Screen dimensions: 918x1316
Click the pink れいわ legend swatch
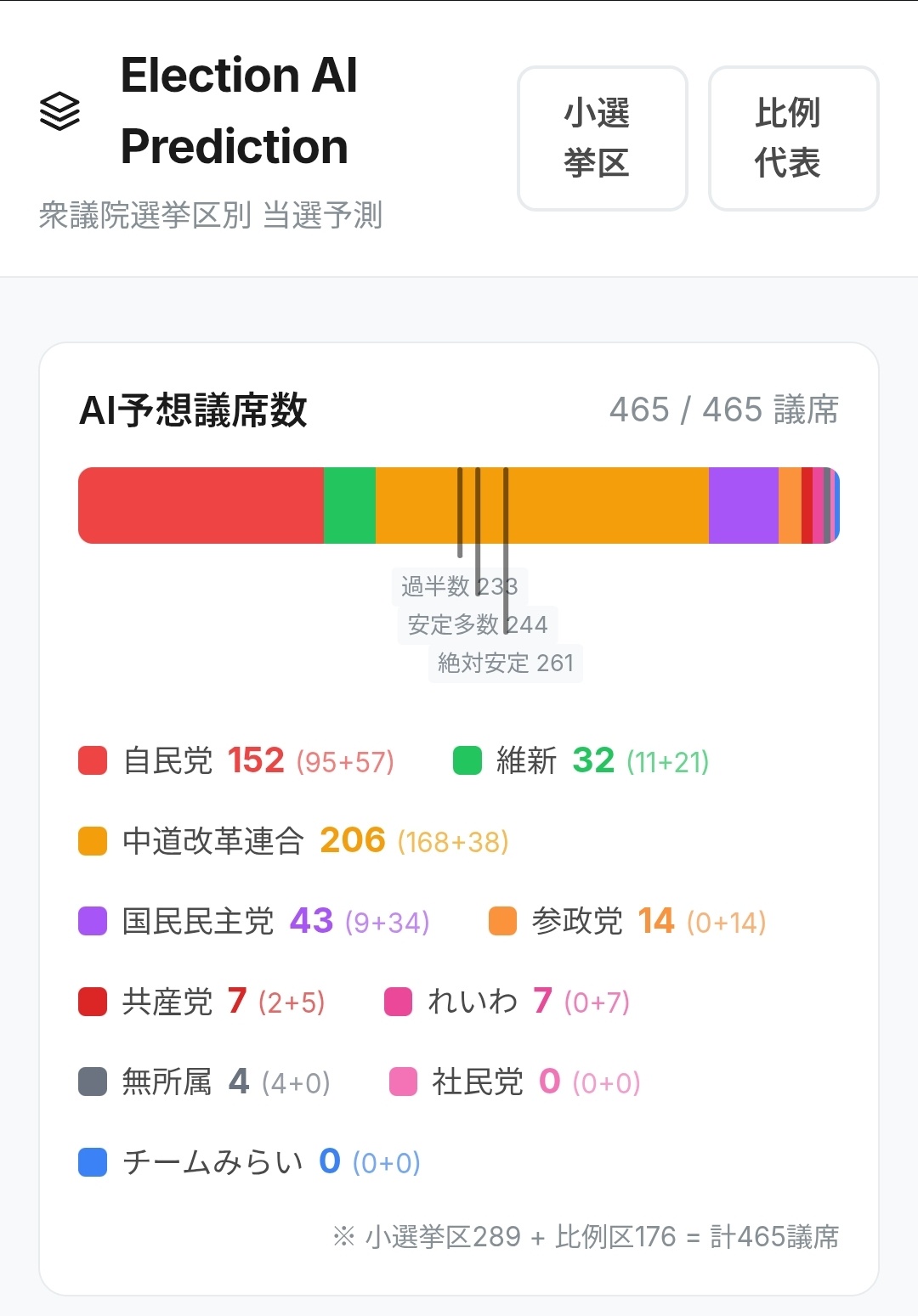pyautogui.click(x=398, y=1002)
